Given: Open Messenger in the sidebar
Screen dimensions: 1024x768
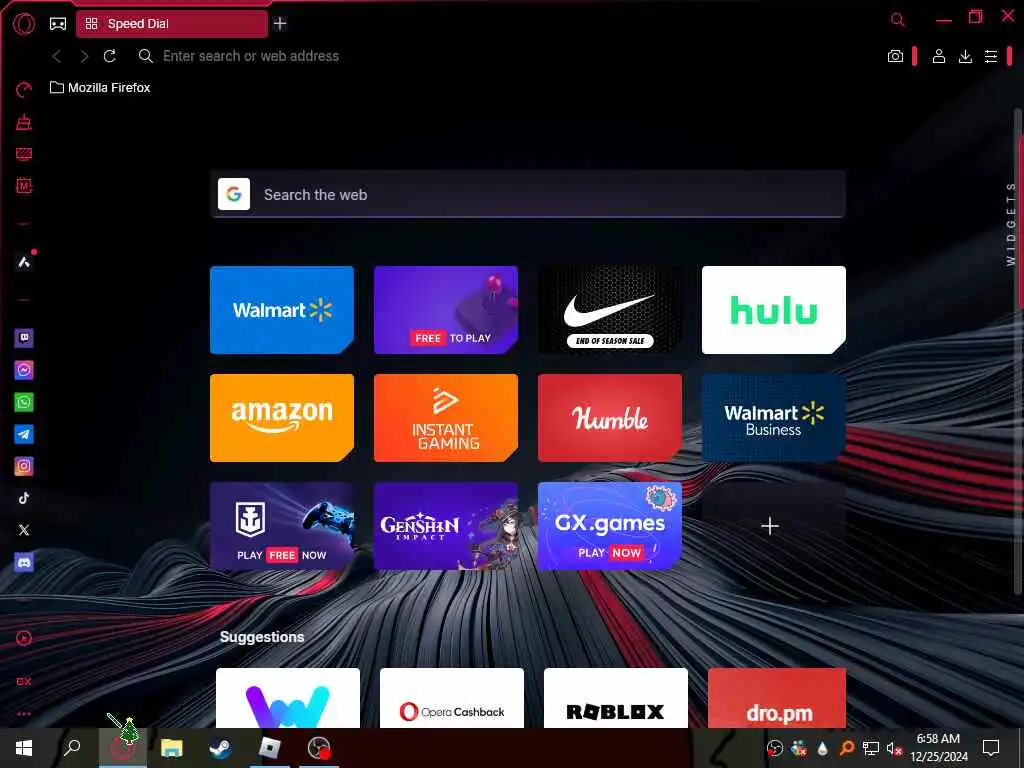Looking at the screenshot, I should [24, 370].
